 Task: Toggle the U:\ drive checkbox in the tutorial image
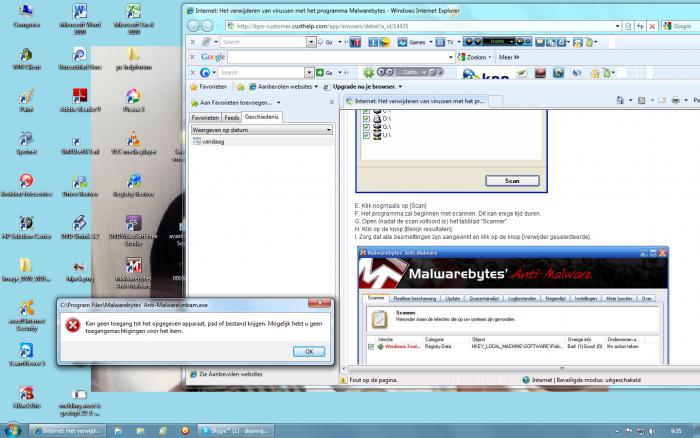pyautogui.click(x=366, y=135)
